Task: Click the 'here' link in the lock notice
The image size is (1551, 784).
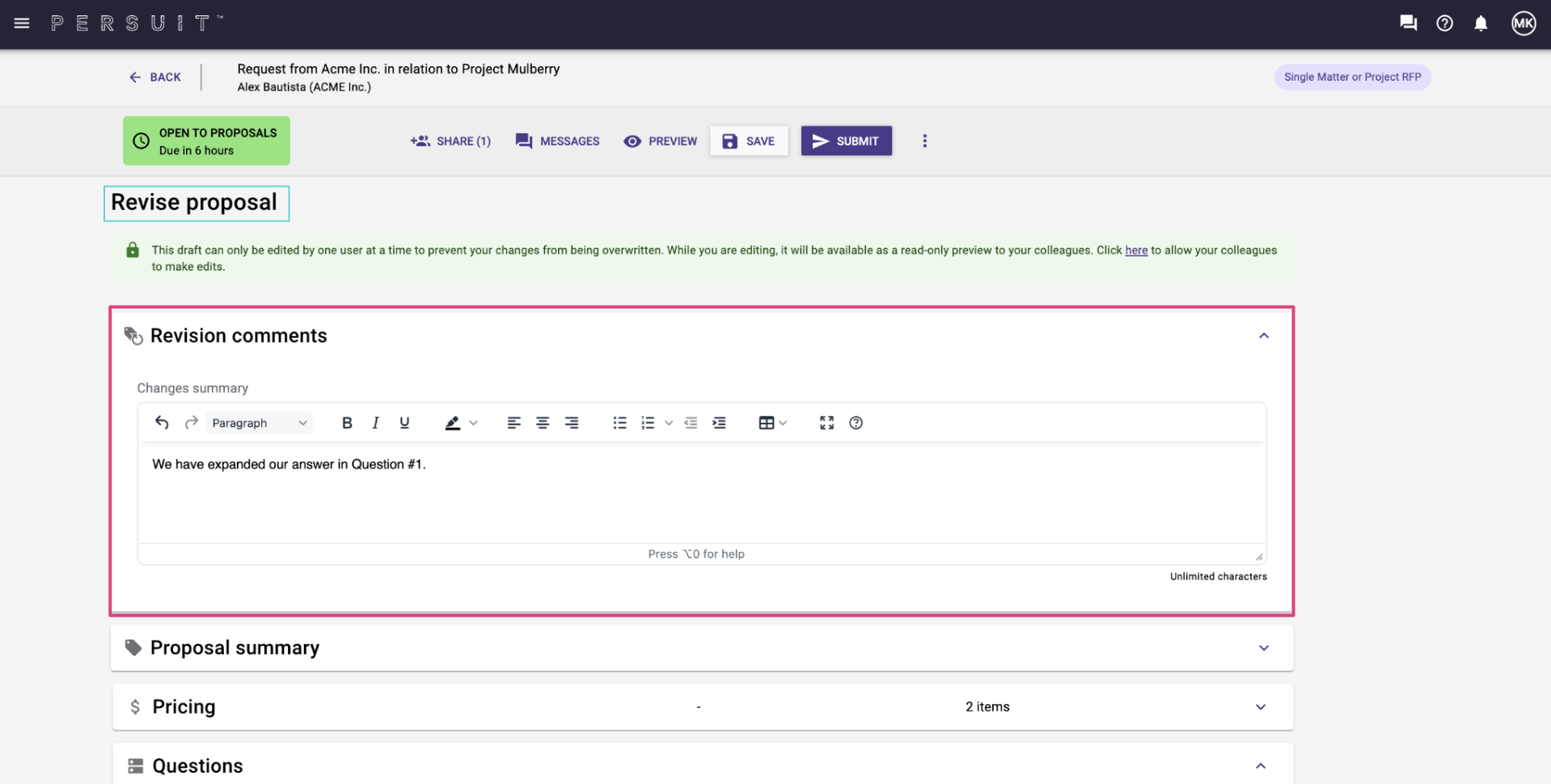Action: pos(1135,251)
